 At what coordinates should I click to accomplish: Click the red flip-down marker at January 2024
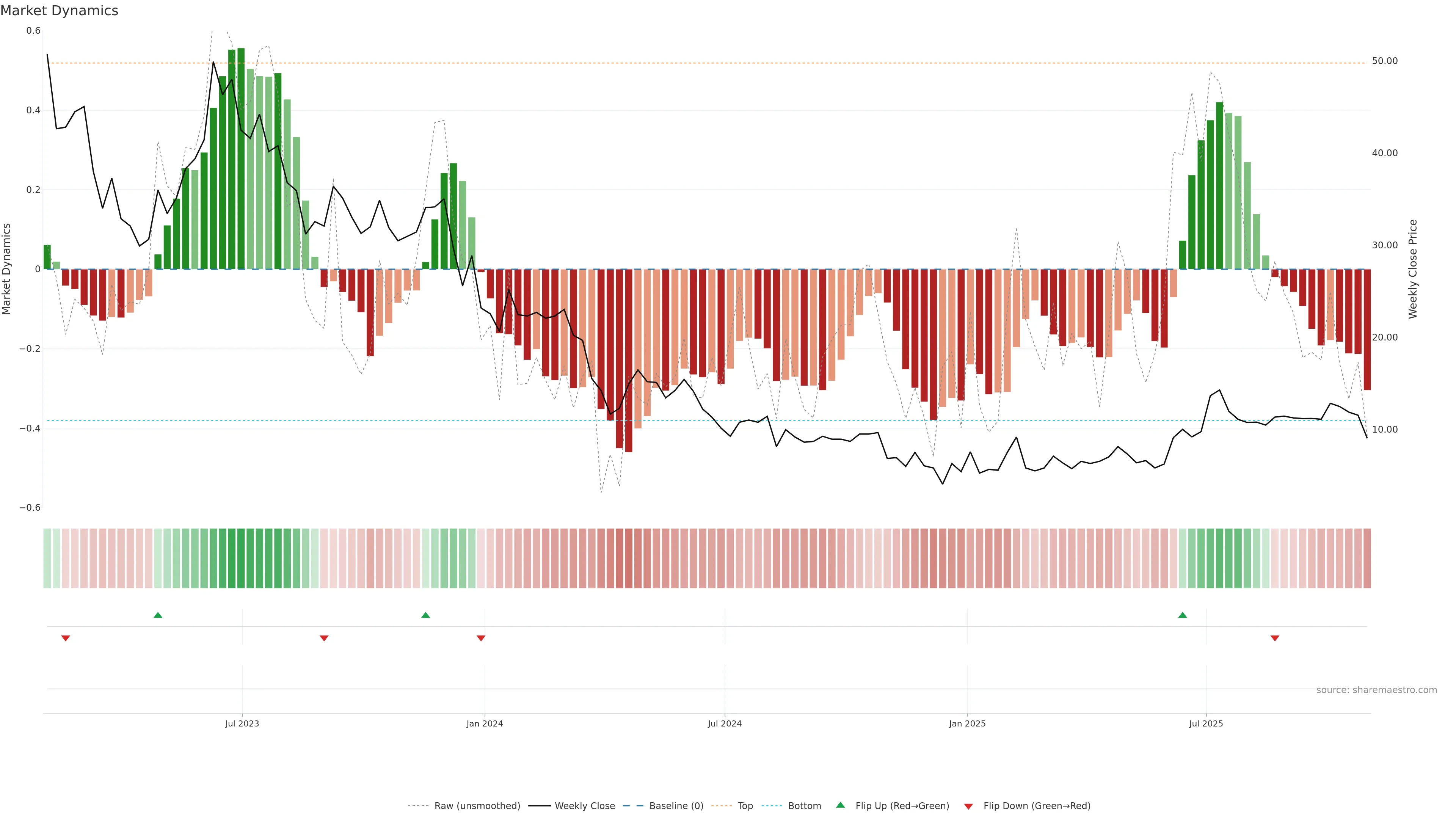(481, 638)
